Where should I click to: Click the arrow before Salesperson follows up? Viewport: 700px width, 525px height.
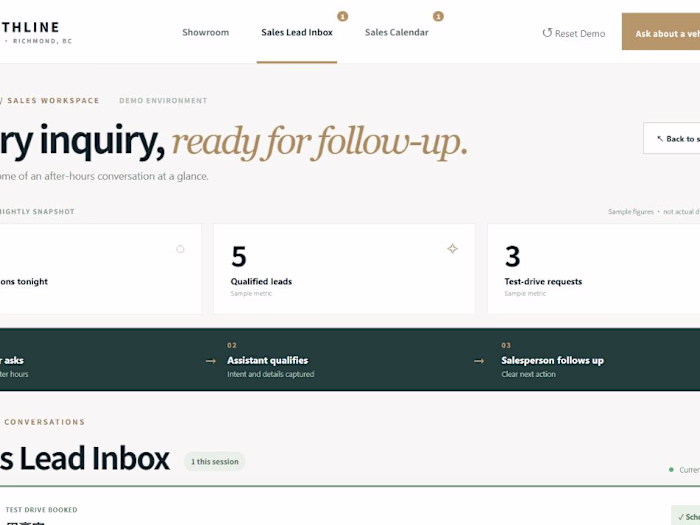pyautogui.click(x=479, y=361)
